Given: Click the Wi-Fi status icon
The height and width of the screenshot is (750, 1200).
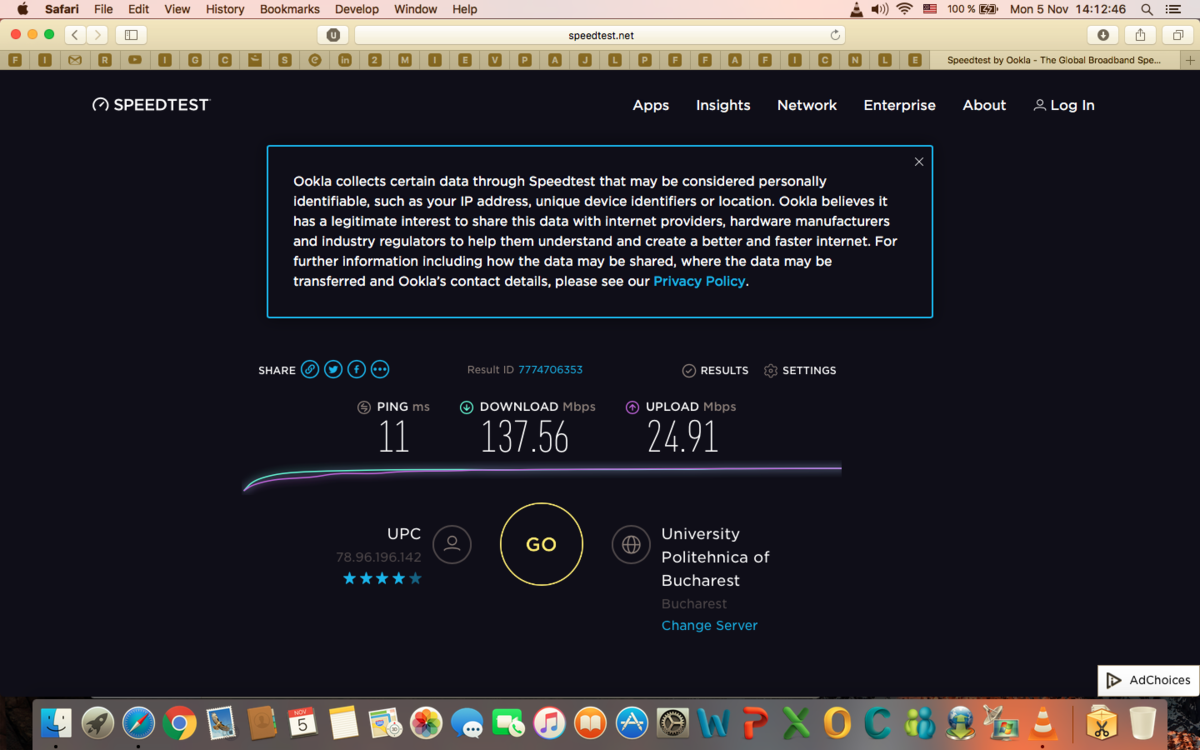Looking at the screenshot, I should click(x=904, y=9).
